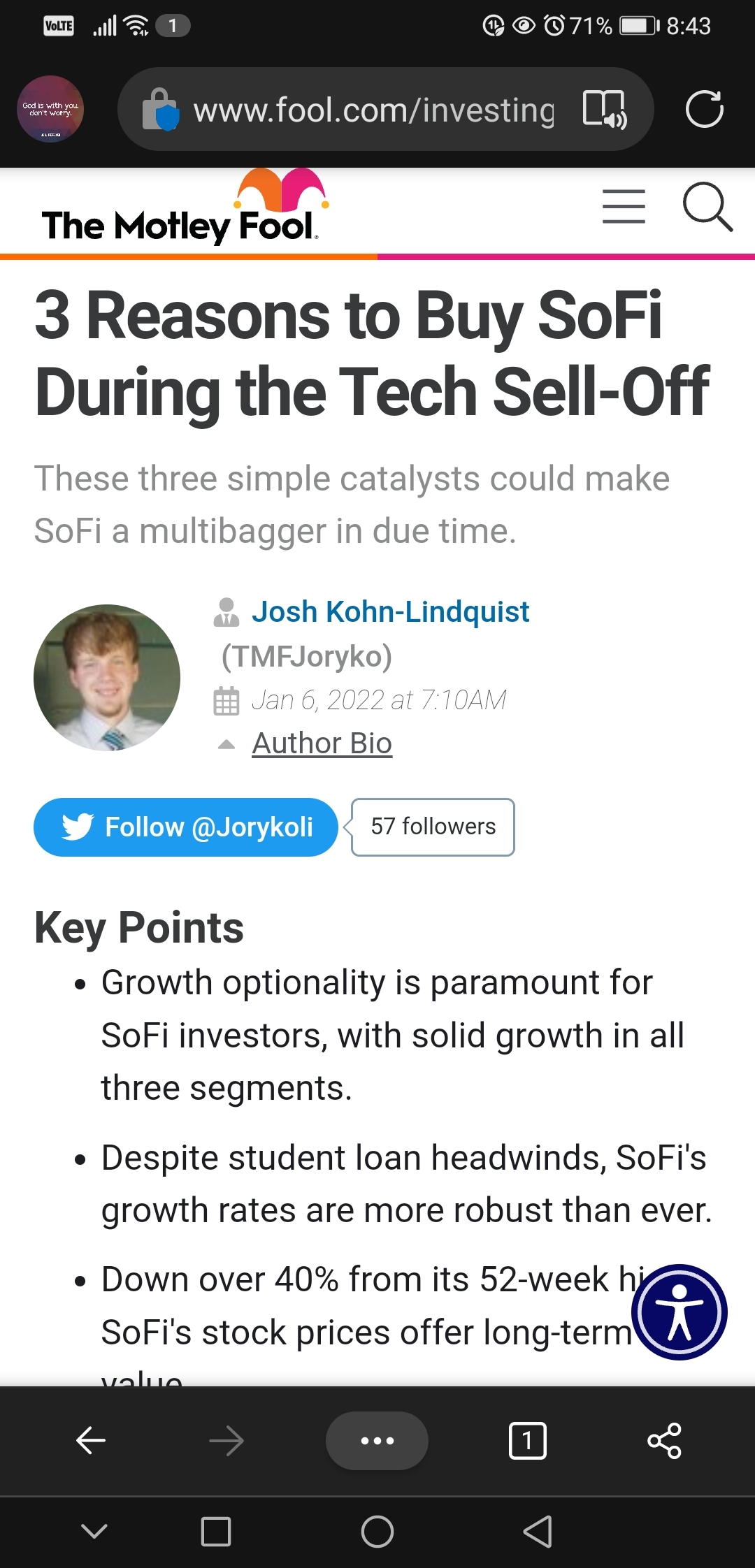The width and height of the screenshot is (755, 1568).
Task: Go back with browser back arrow
Action: (91, 1441)
